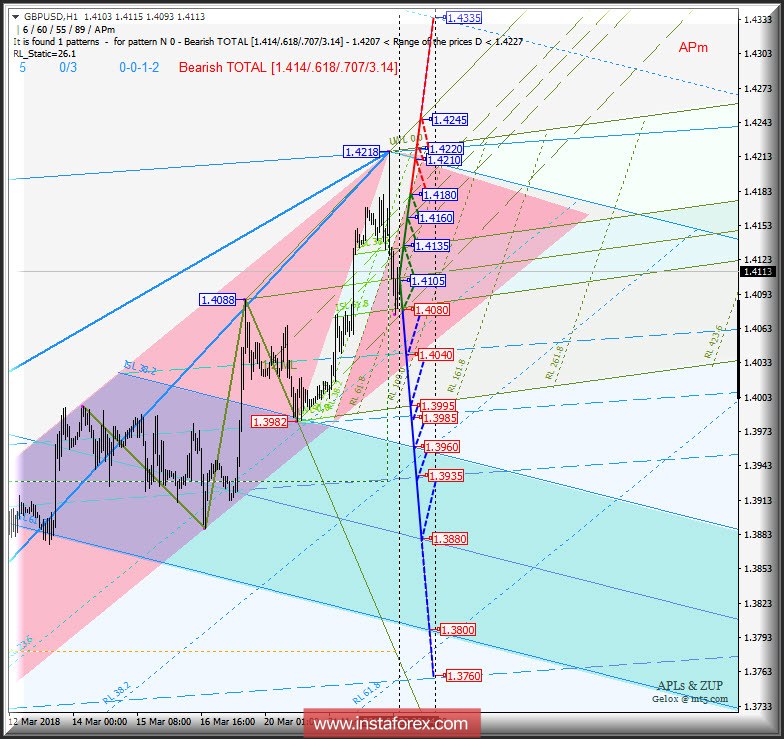Select the 1.4160 level label
Screen dimensions: 784x739
(x=436, y=218)
